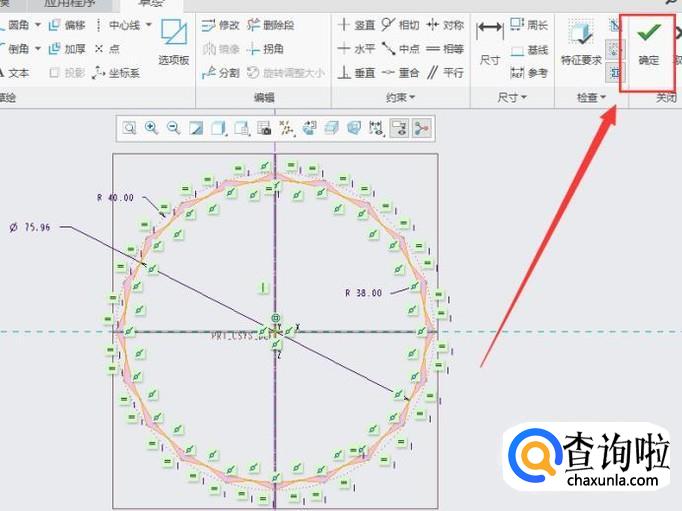This screenshot has width=682, height=511.
Task: Click zoom out magnifier in graphics toolbar
Action: coord(173,127)
